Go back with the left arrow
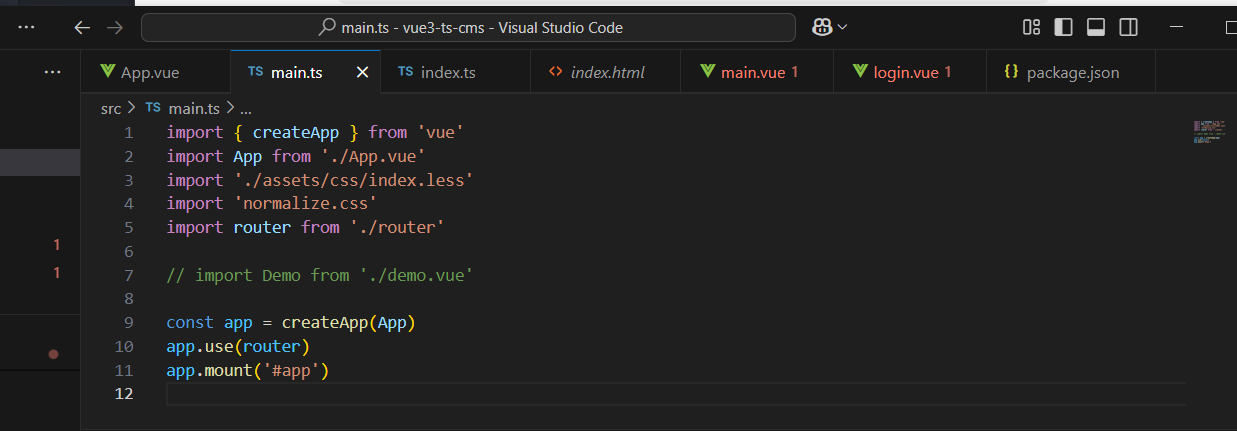 82,27
